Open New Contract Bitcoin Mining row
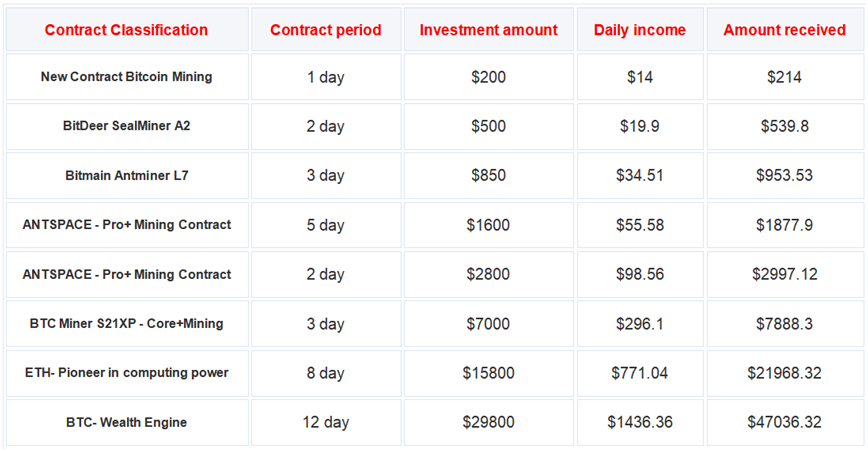Image resolution: width=868 pixels, height=451 pixels. coord(126,77)
